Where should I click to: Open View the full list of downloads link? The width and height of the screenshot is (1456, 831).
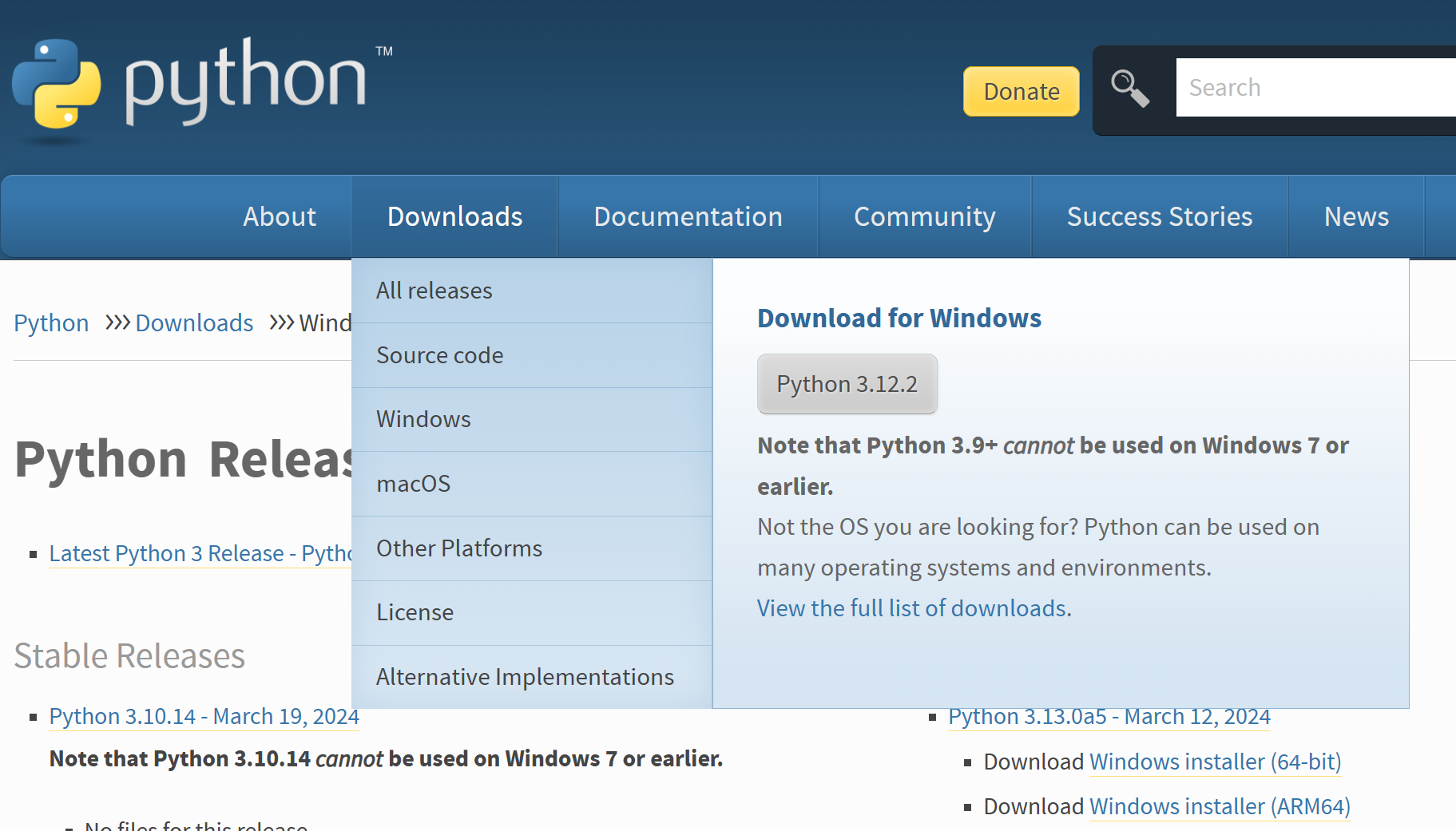pyautogui.click(x=914, y=608)
